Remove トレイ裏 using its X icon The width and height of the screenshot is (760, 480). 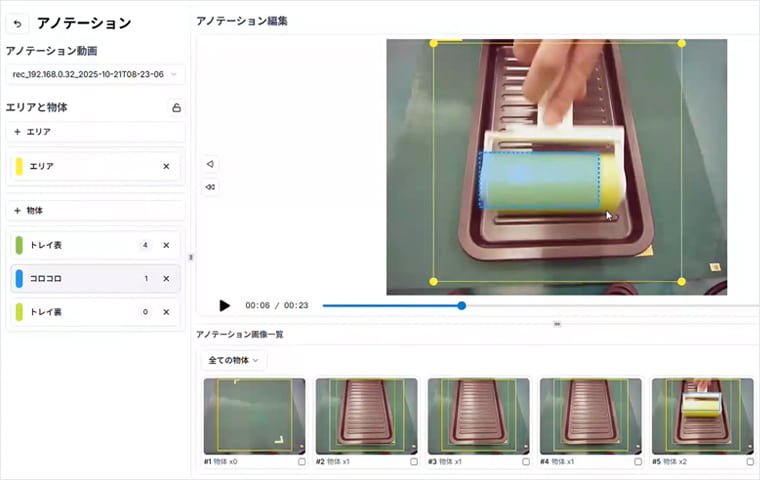click(x=166, y=312)
